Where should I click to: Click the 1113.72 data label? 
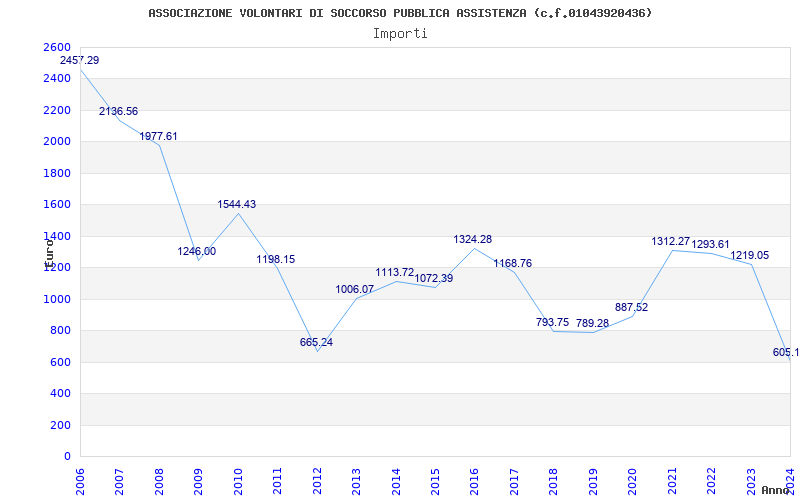coord(394,272)
